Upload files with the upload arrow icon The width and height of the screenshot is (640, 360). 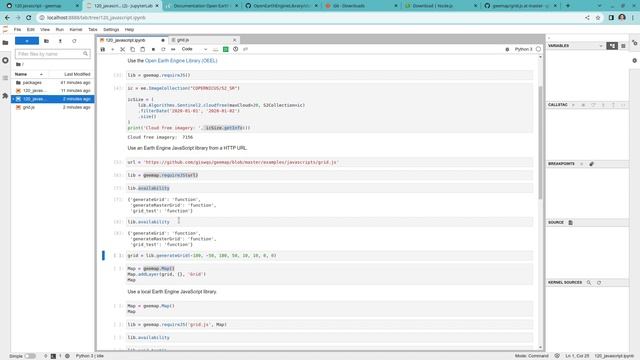[x=60, y=41]
